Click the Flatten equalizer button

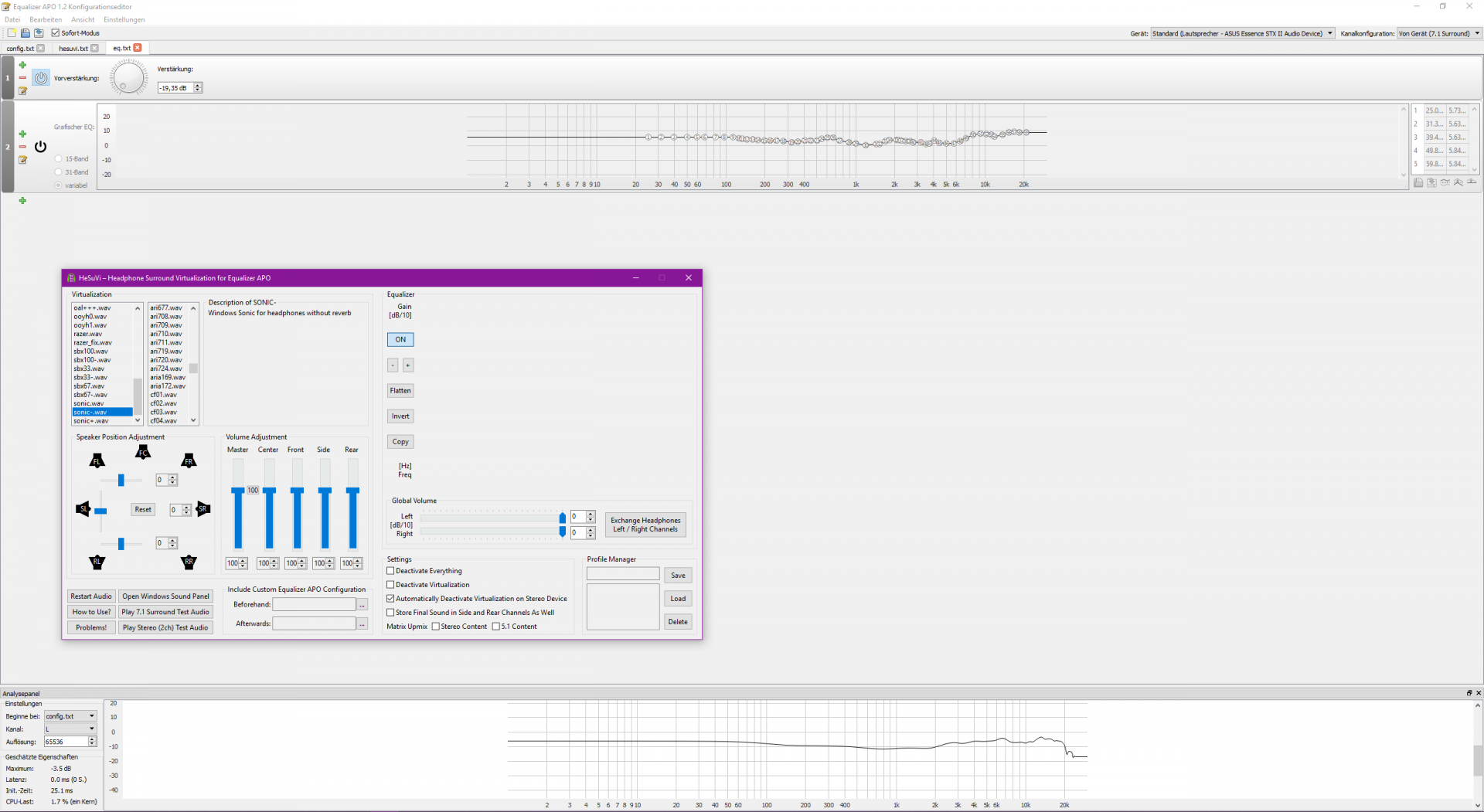400,391
